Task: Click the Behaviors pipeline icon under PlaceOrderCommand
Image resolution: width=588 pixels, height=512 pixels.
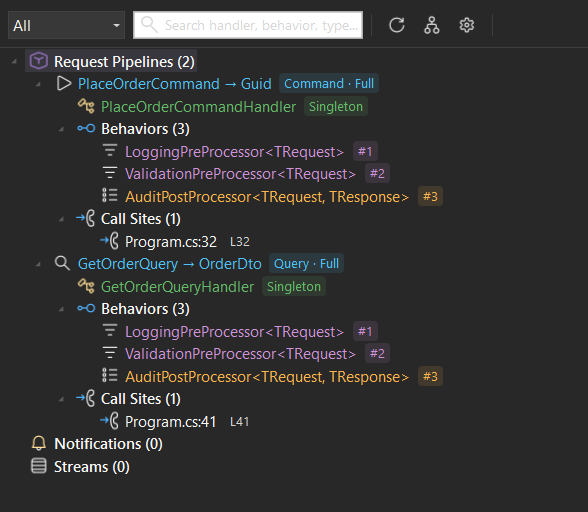Action: point(86,129)
